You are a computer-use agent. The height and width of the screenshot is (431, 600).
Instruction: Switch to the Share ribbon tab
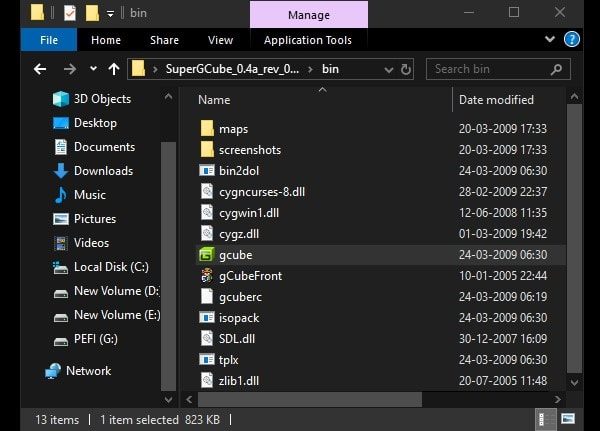tap(164, 40)
